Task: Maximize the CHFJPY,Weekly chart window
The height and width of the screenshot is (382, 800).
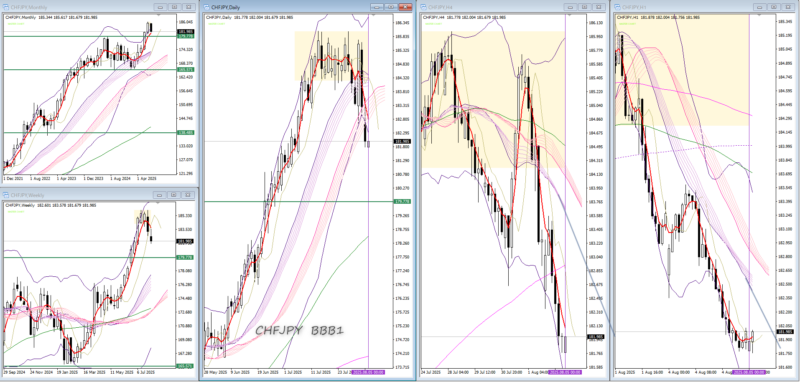Action: pyautogui.click(x=174, y=195)
